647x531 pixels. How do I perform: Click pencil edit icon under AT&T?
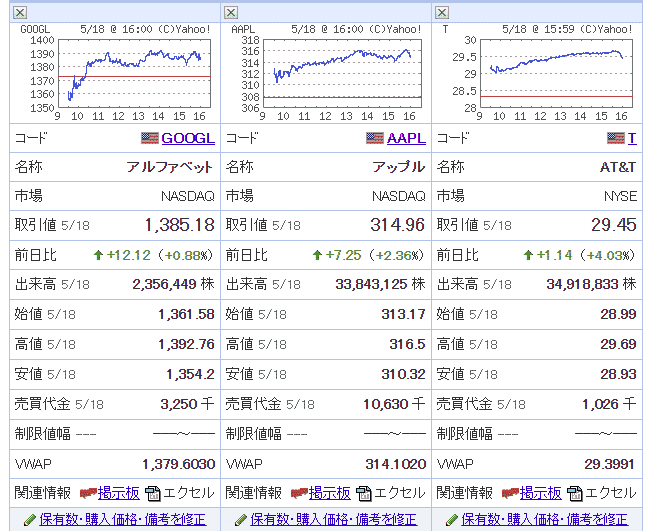pyautogui.click(x=452, y=520)
